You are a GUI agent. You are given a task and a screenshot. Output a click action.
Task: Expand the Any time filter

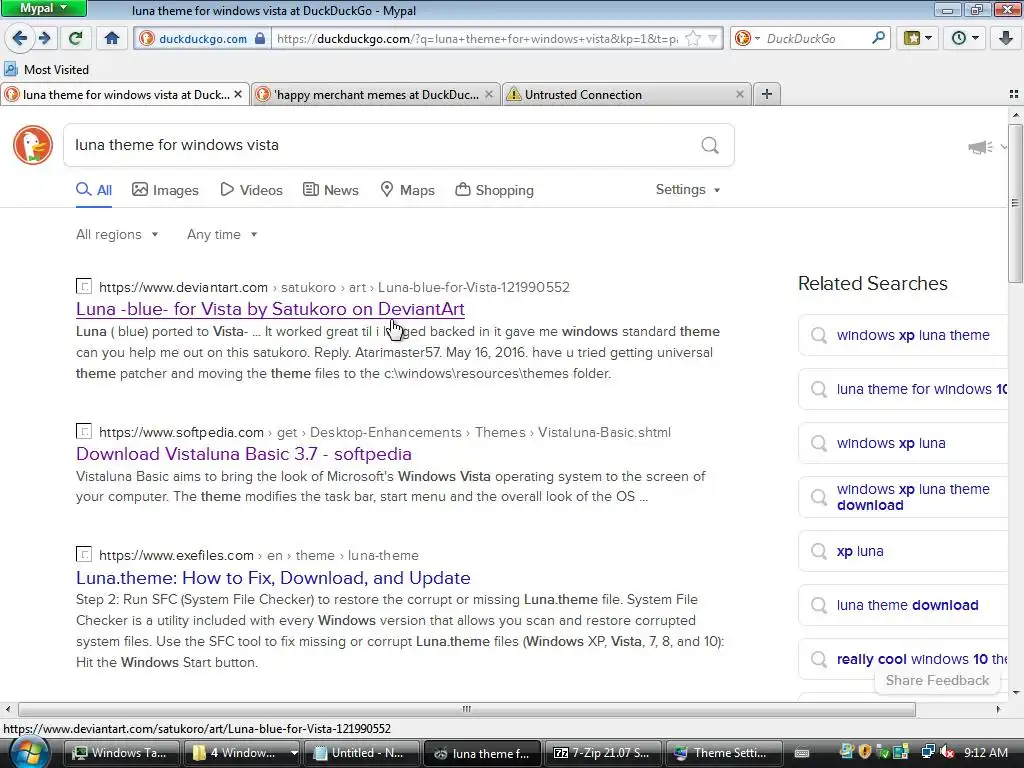click(x=222, y=234)
